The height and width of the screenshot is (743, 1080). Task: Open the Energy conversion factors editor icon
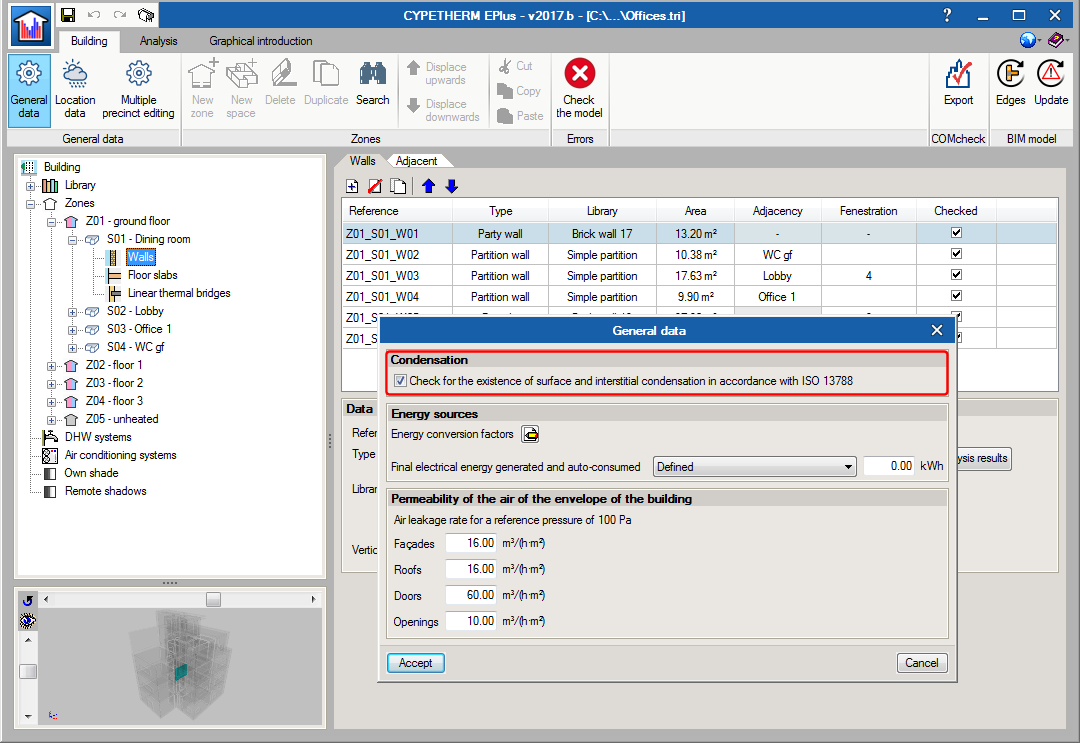(x=530, y=434)
